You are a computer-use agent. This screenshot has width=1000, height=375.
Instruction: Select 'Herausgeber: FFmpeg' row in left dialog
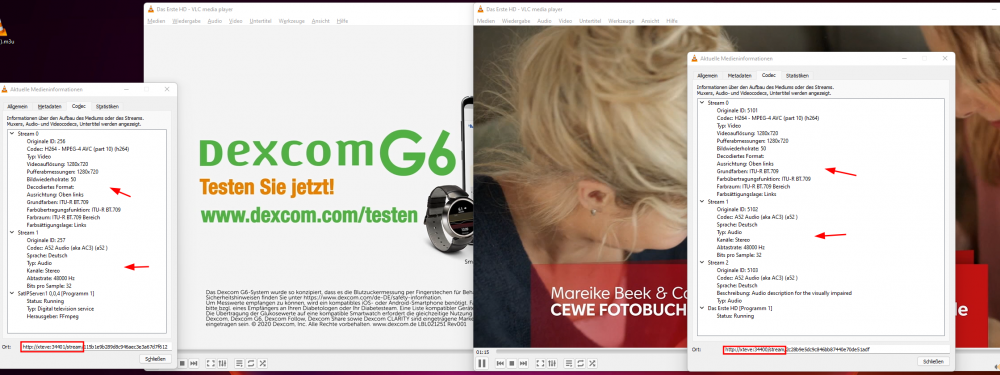[51, 316]
